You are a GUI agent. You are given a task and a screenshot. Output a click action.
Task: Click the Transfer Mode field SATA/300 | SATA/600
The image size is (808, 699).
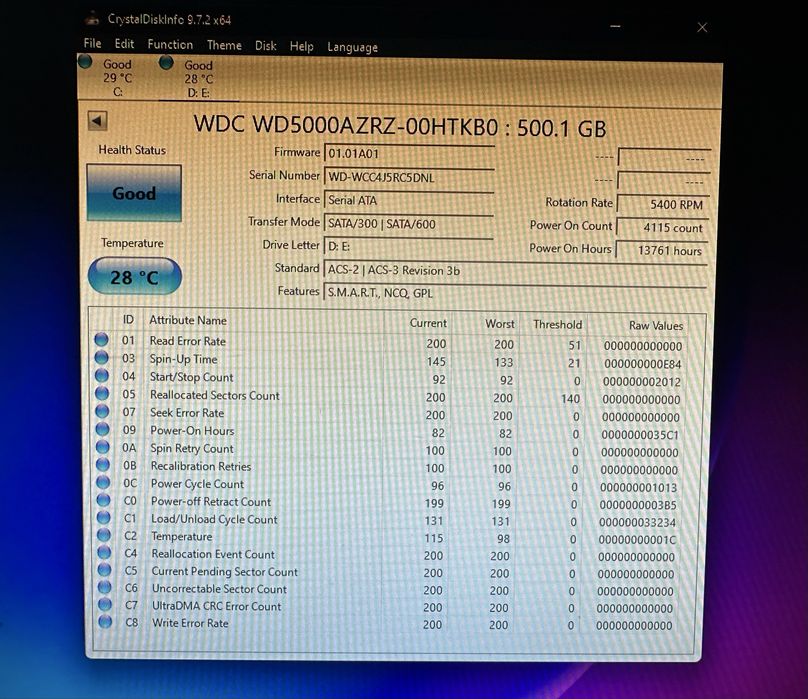(x=409, y=224)
